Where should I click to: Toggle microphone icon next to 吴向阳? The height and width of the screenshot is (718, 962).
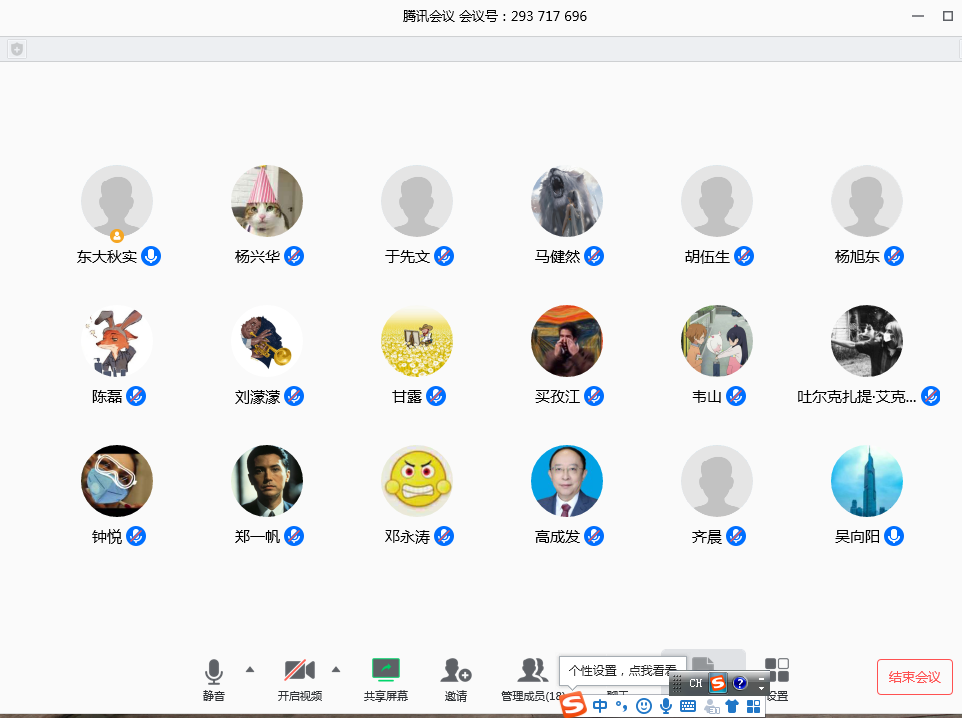pyautogui.click(x=894, y=537)
